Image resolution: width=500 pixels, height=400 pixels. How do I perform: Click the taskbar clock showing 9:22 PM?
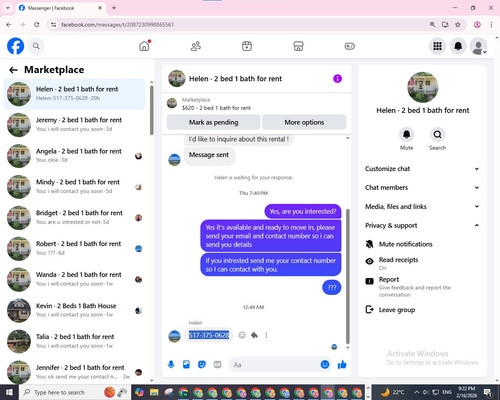(466, 392)
